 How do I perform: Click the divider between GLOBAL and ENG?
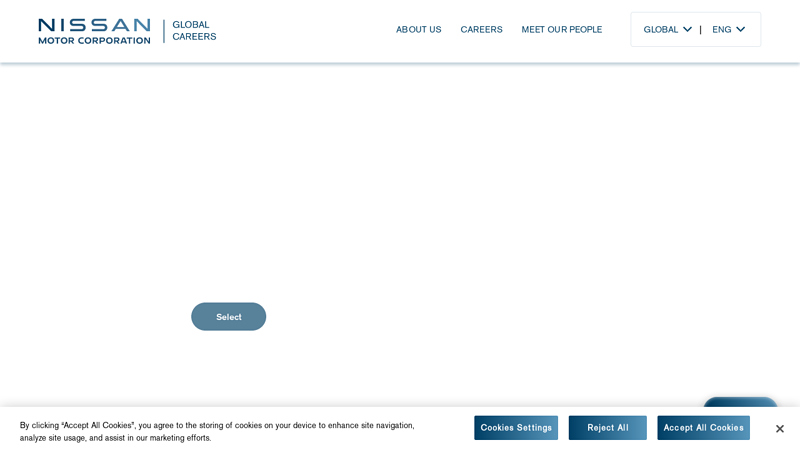click(x=700, y=30)
